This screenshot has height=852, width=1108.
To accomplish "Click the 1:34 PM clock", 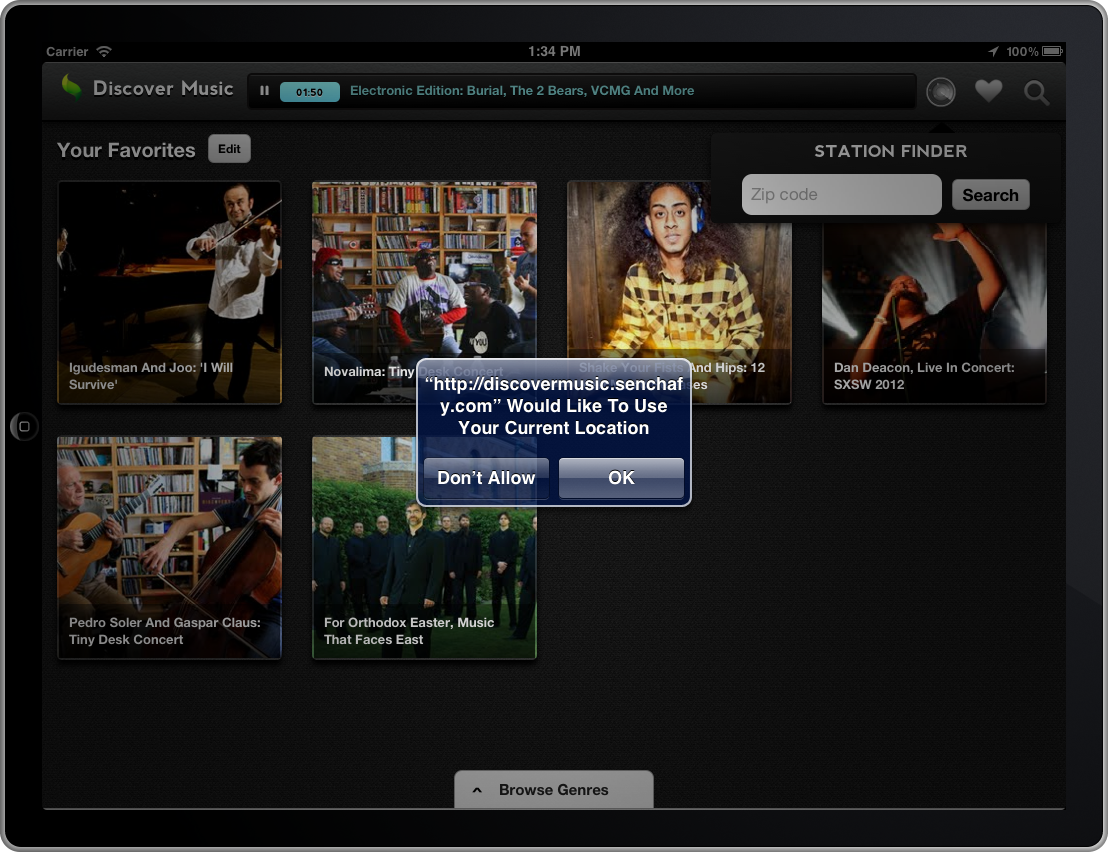I will coord(554,51).
